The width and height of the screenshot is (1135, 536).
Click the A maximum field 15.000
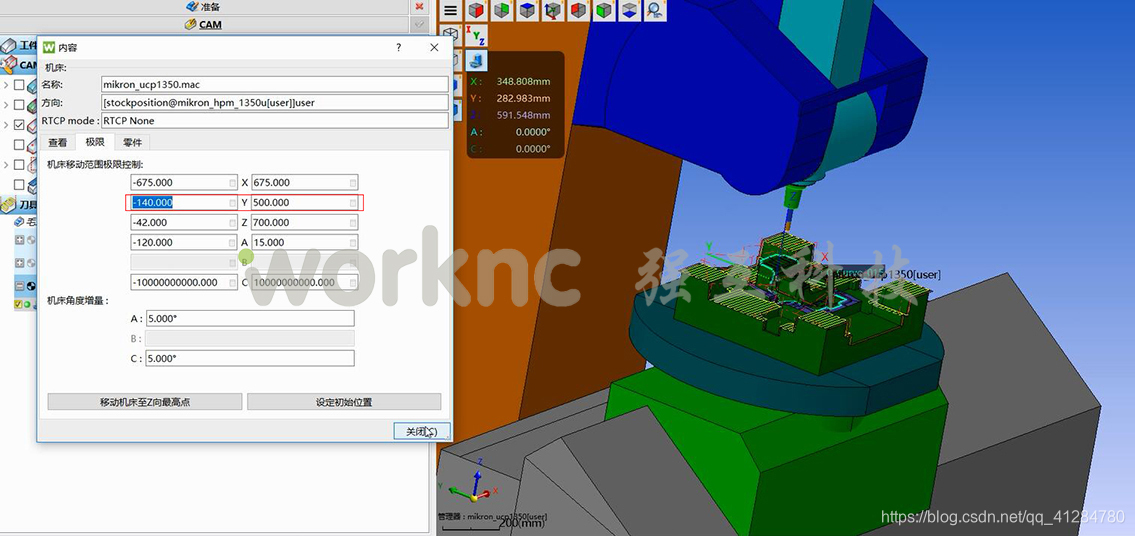tap(305, 242)
